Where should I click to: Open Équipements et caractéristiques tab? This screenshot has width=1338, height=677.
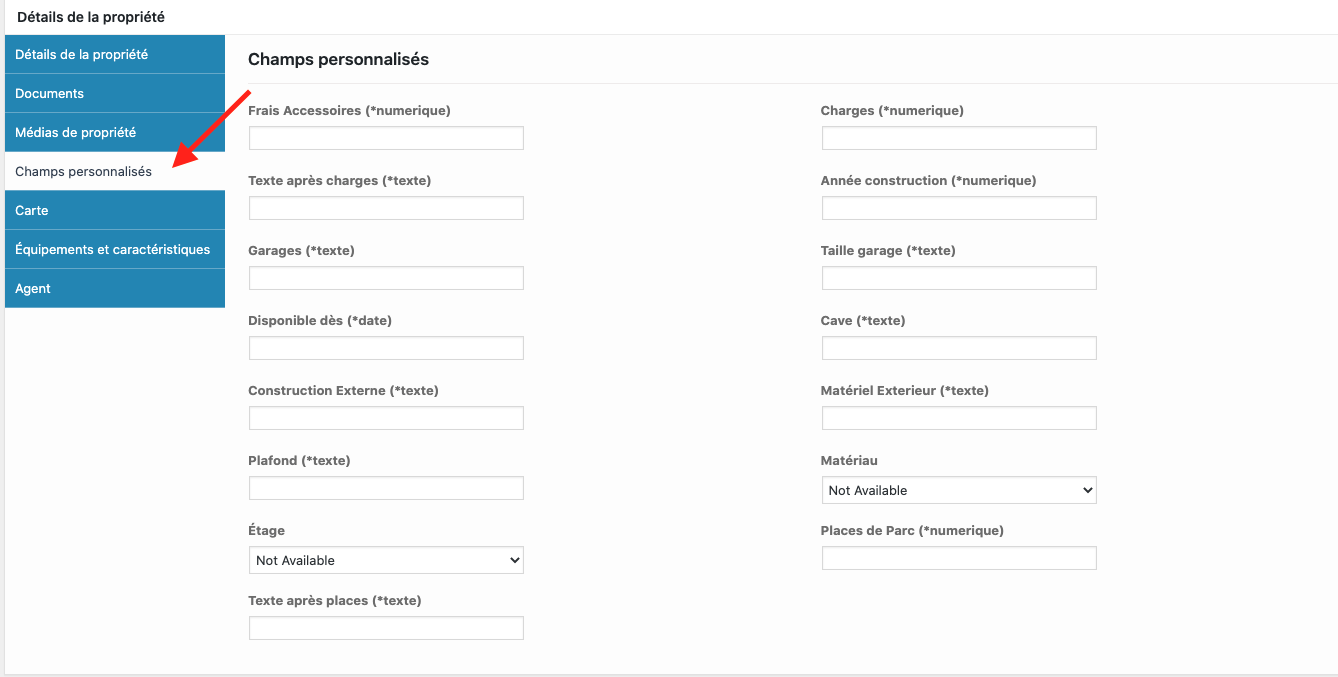[115, 249]
